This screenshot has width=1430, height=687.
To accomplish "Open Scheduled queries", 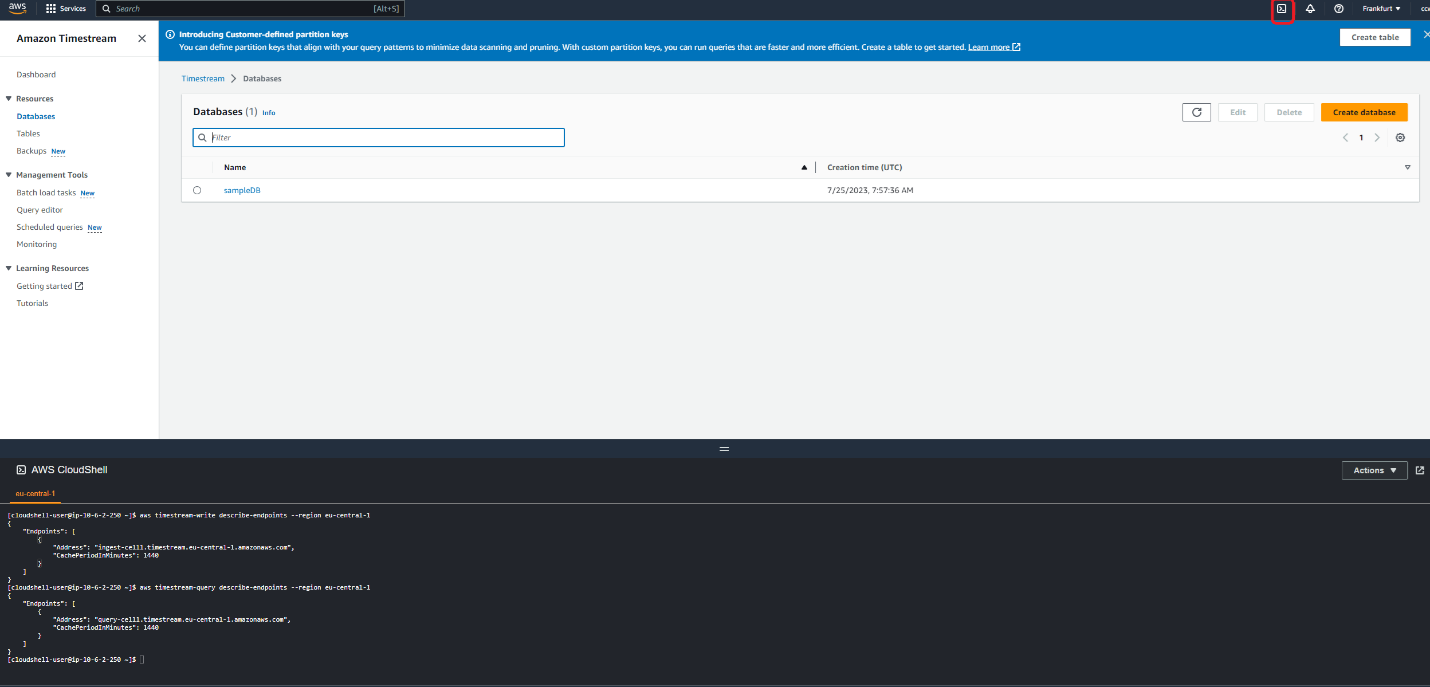I will tap(50, 227).
